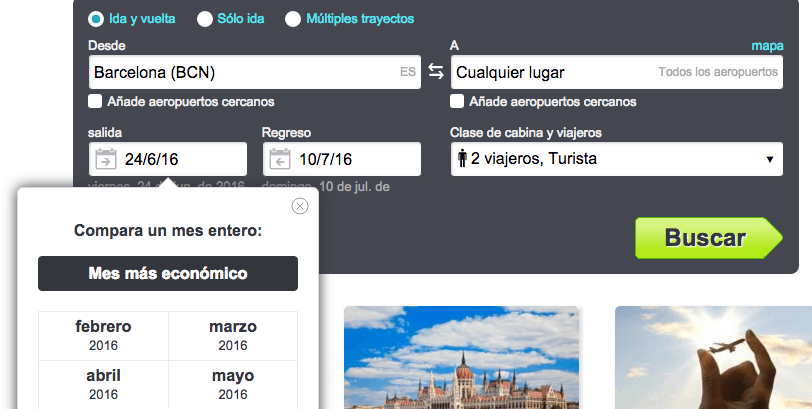The height and width of the screenshot is (409, 812).
Task: Open the Budapest parliament destination thumbnail
Action: click(x=462, y=357)
